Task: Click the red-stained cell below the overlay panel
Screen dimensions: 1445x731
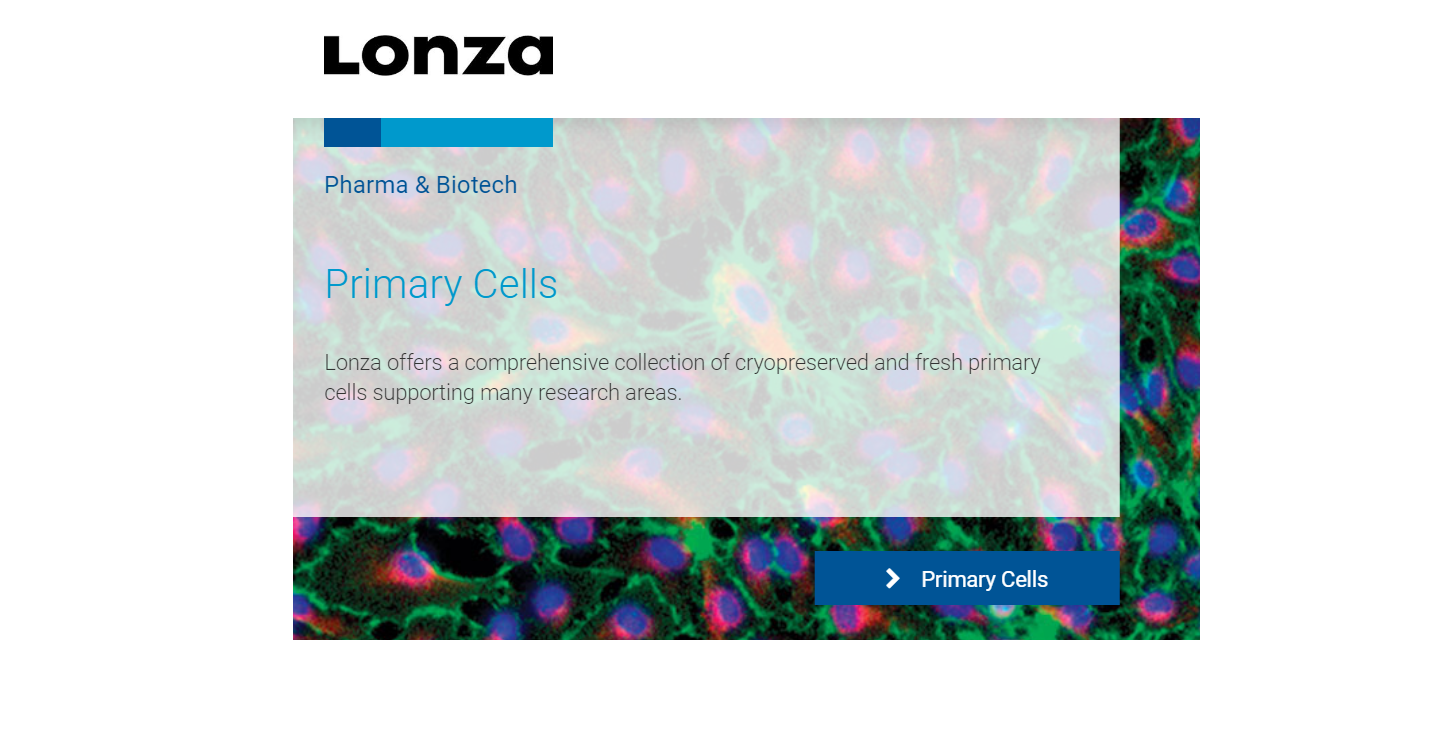Action: pos(409,570)
